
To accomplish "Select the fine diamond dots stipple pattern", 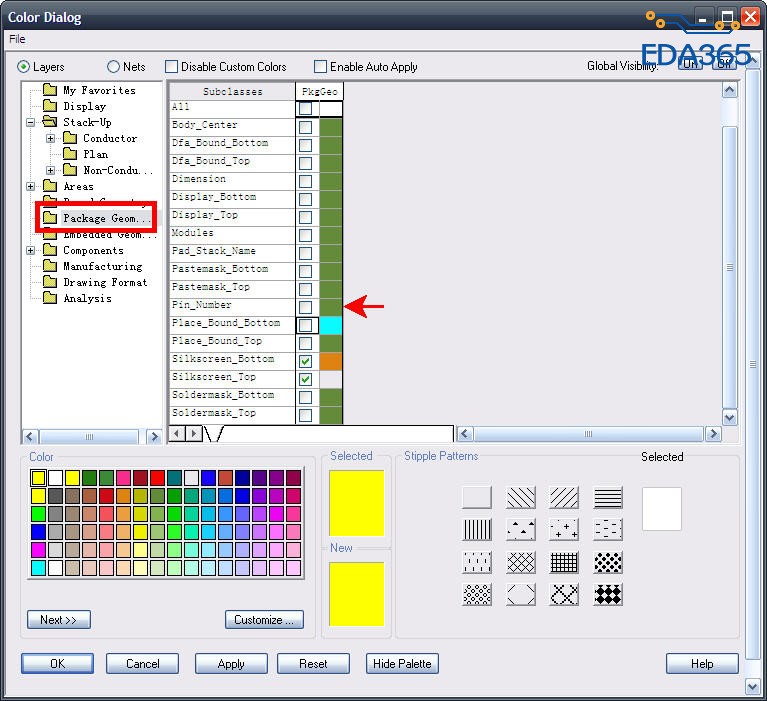I will click(x=477, y=594).
